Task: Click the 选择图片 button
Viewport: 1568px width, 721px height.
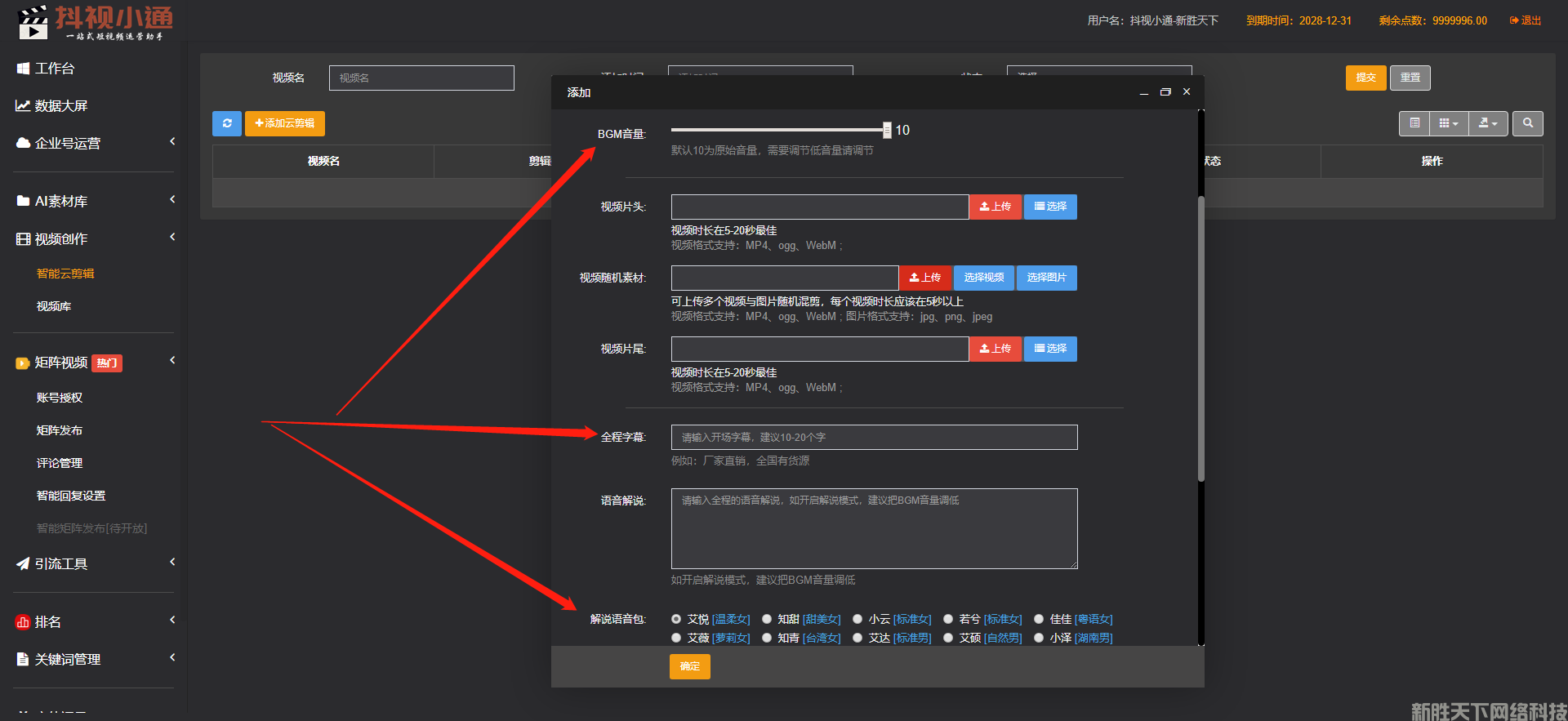Action: 1046,278
